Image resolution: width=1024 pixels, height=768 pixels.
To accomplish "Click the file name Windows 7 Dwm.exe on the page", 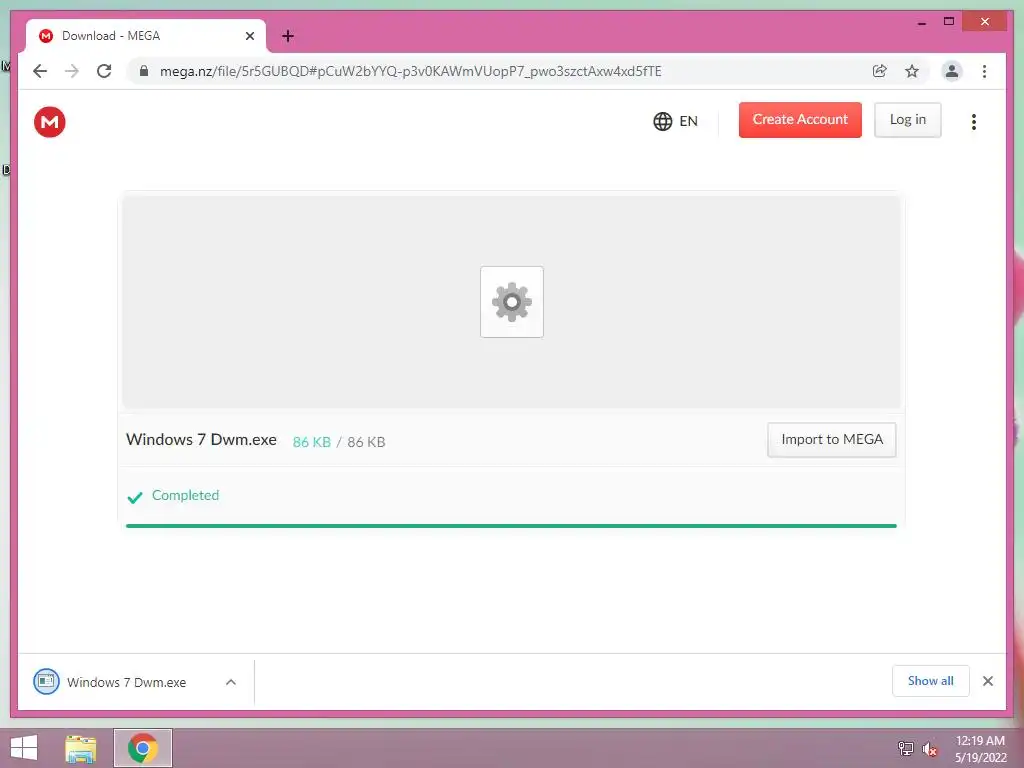I will pyautogui.click(x=201, y=440).
